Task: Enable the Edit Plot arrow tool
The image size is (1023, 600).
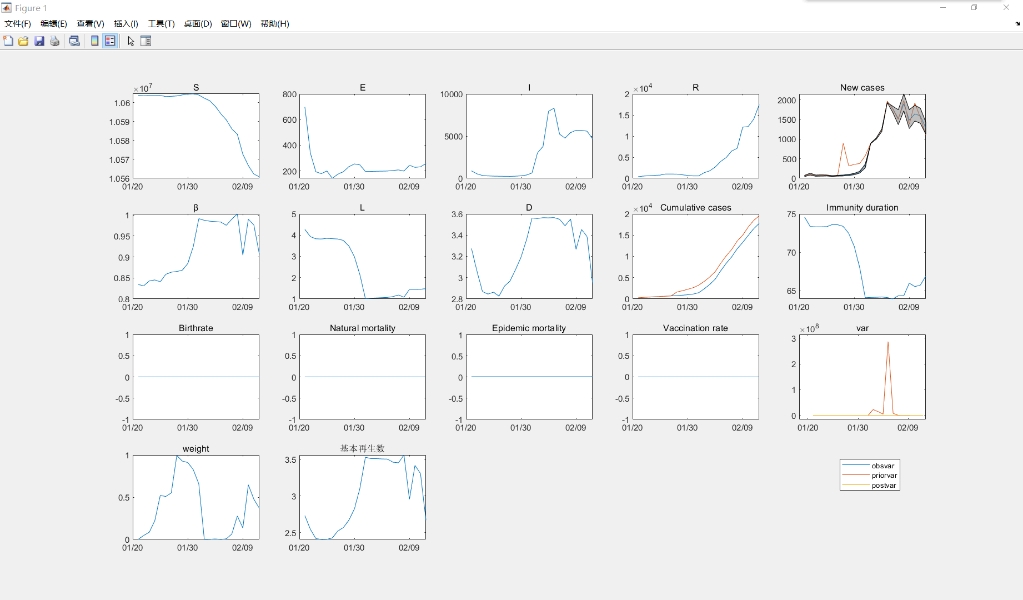Action: [131, 41]
